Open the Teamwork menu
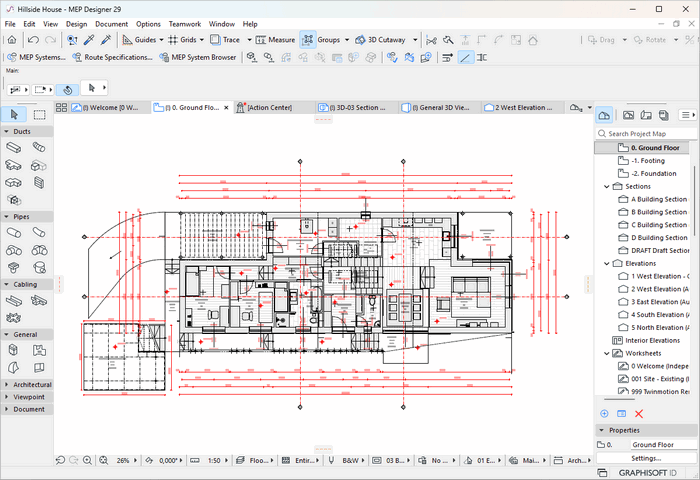This screenshot has height=480, width=700. point(184,23)
